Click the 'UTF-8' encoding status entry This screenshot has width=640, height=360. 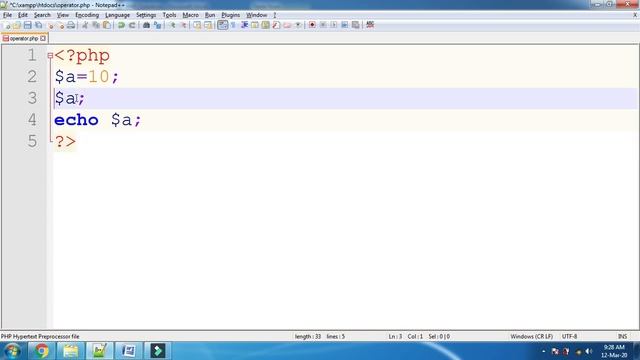point(569,337)
